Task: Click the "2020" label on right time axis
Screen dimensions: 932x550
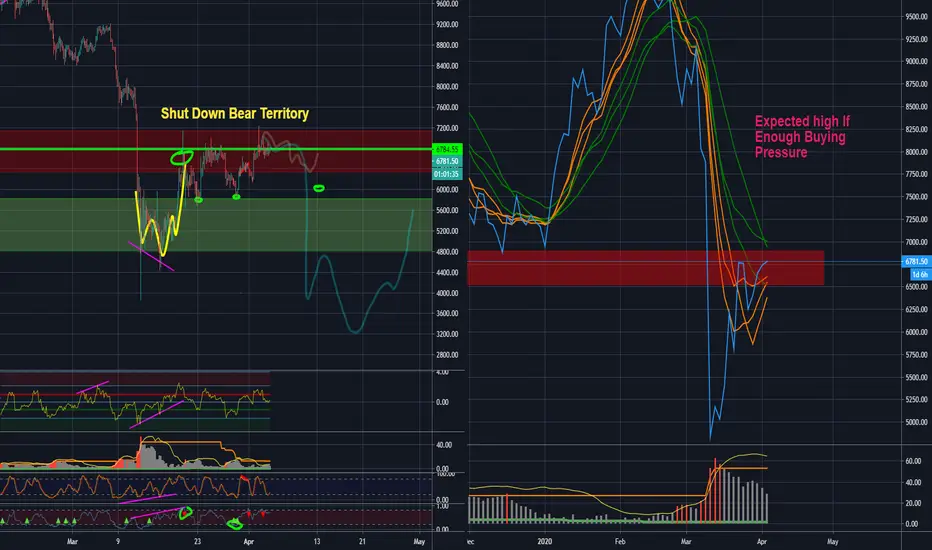Action: 544,541
